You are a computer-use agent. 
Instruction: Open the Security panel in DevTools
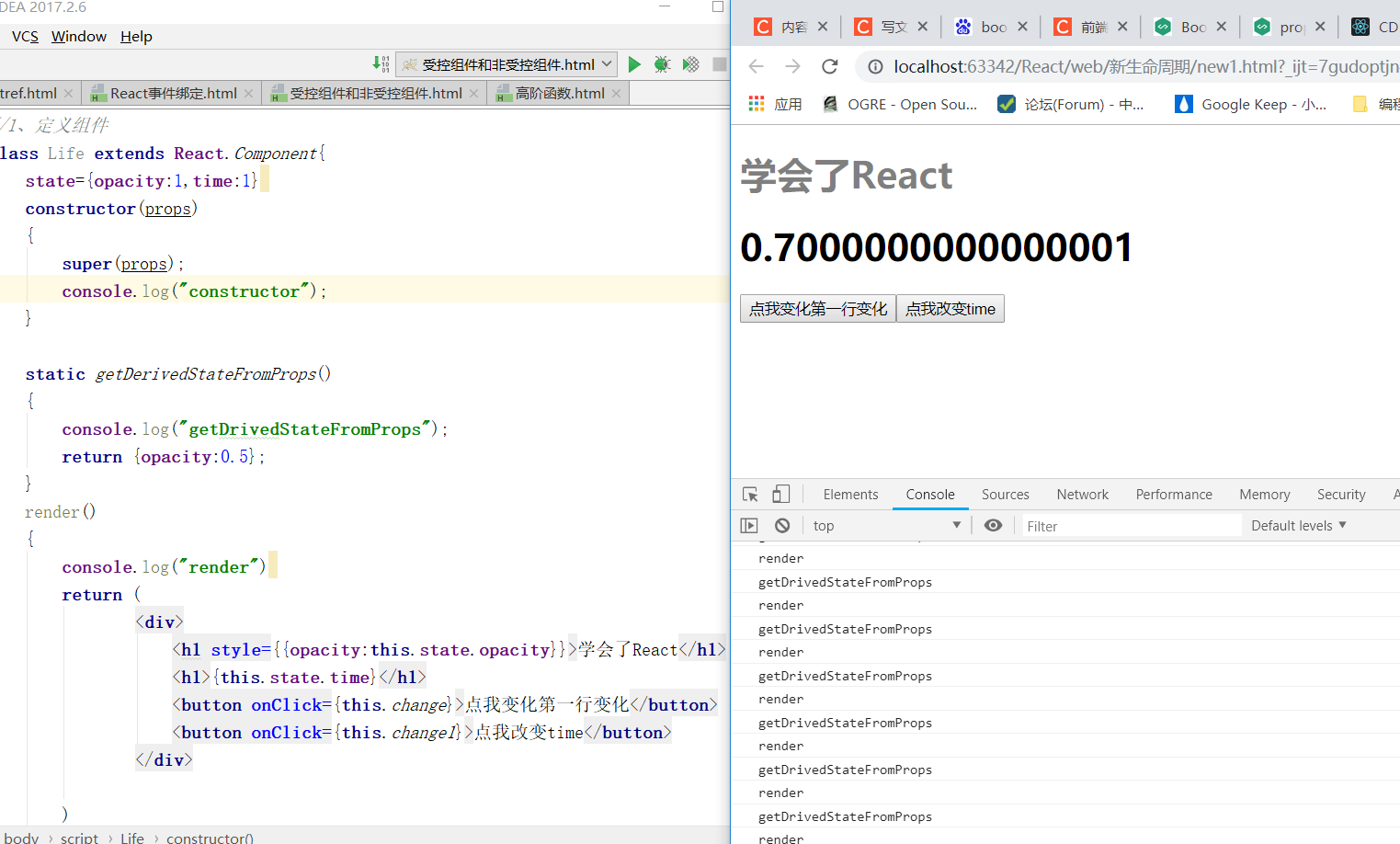[x=1341, y=495]
